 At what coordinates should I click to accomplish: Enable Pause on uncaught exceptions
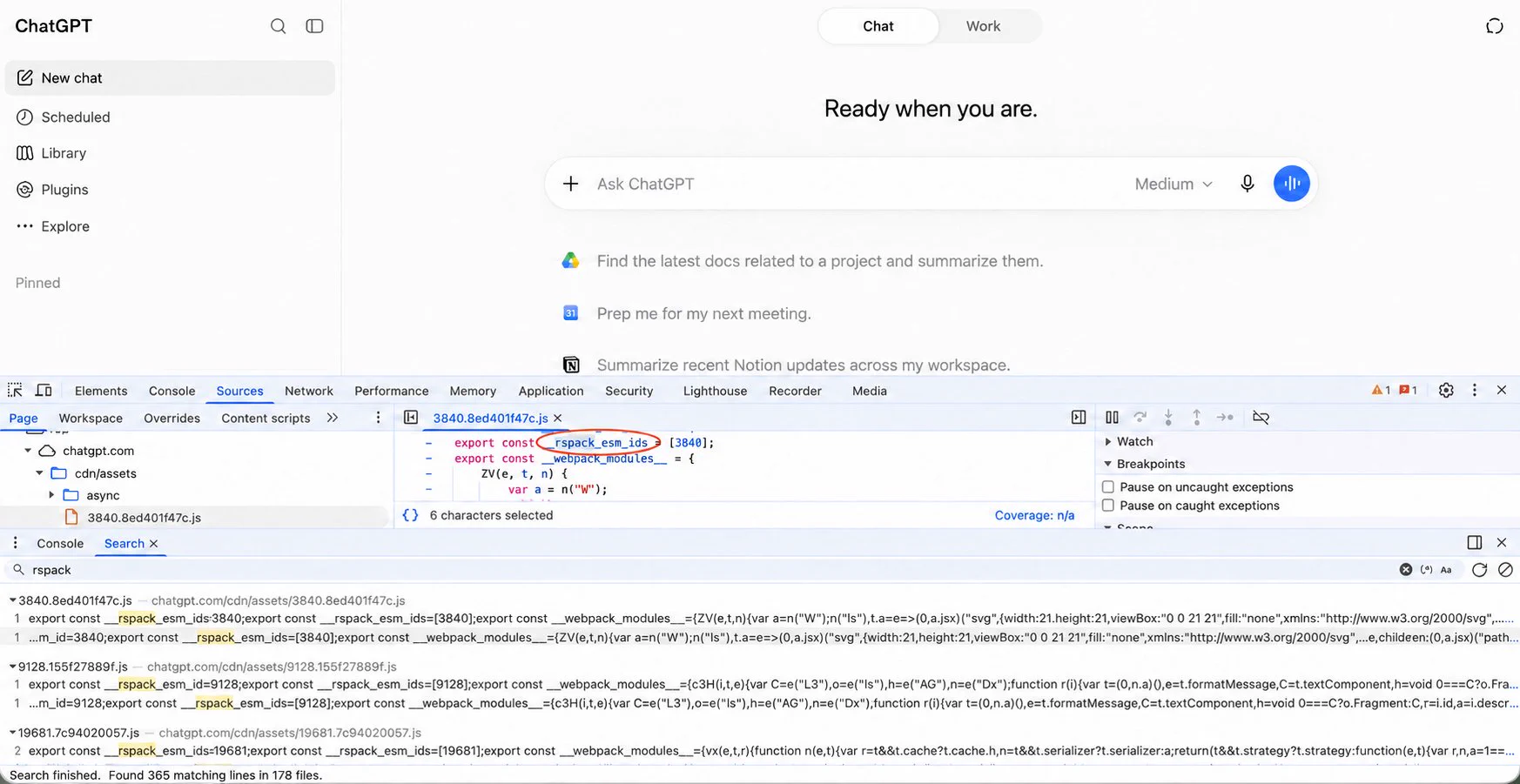pos(1108,487)
